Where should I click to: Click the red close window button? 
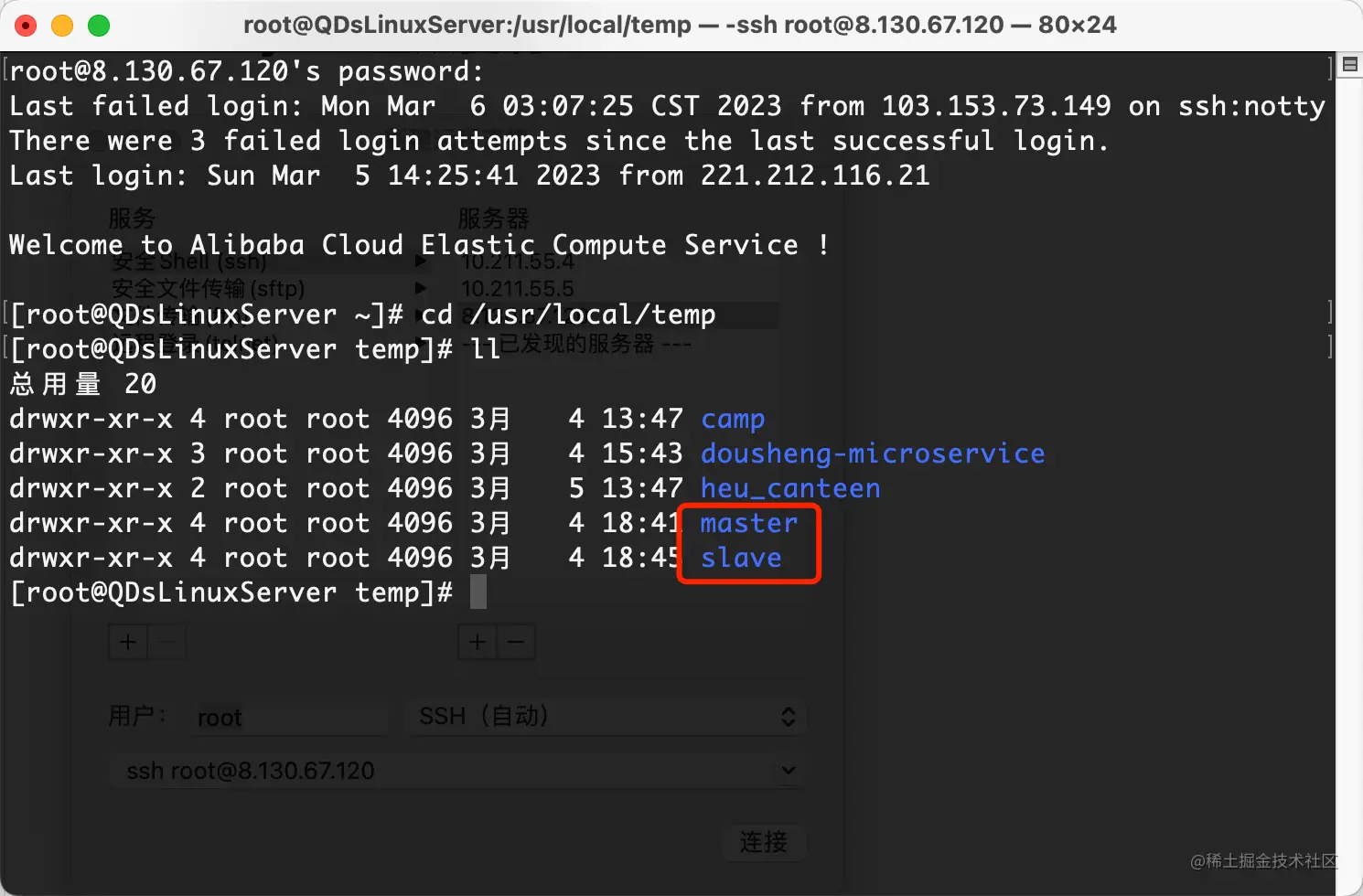click(x=26, y=26)
